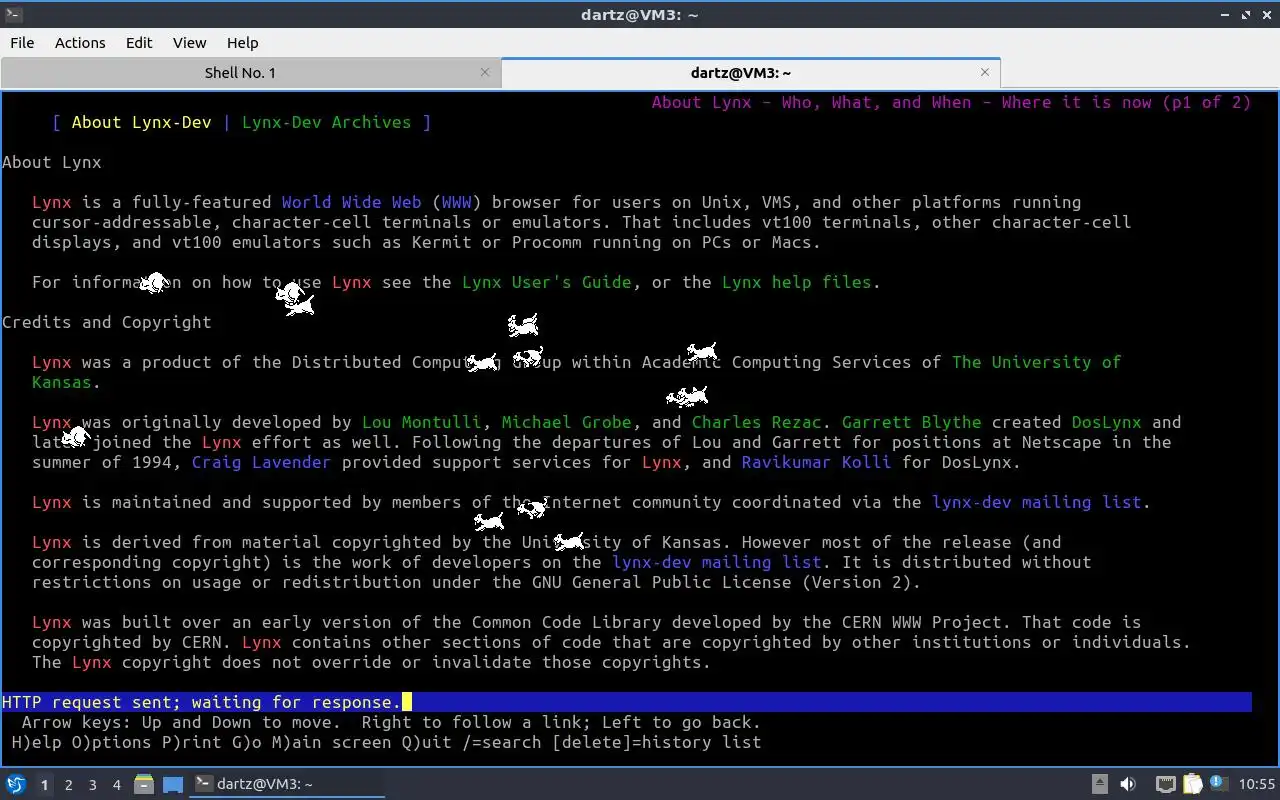Follow the Charles Rezac link
Image resolution: width=1280 pixels, height=800 pixels.
coord(756,422)
